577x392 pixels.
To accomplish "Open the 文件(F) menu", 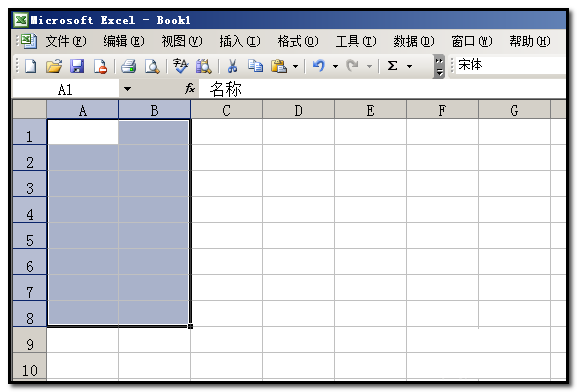I will click(x=66, y=41).
